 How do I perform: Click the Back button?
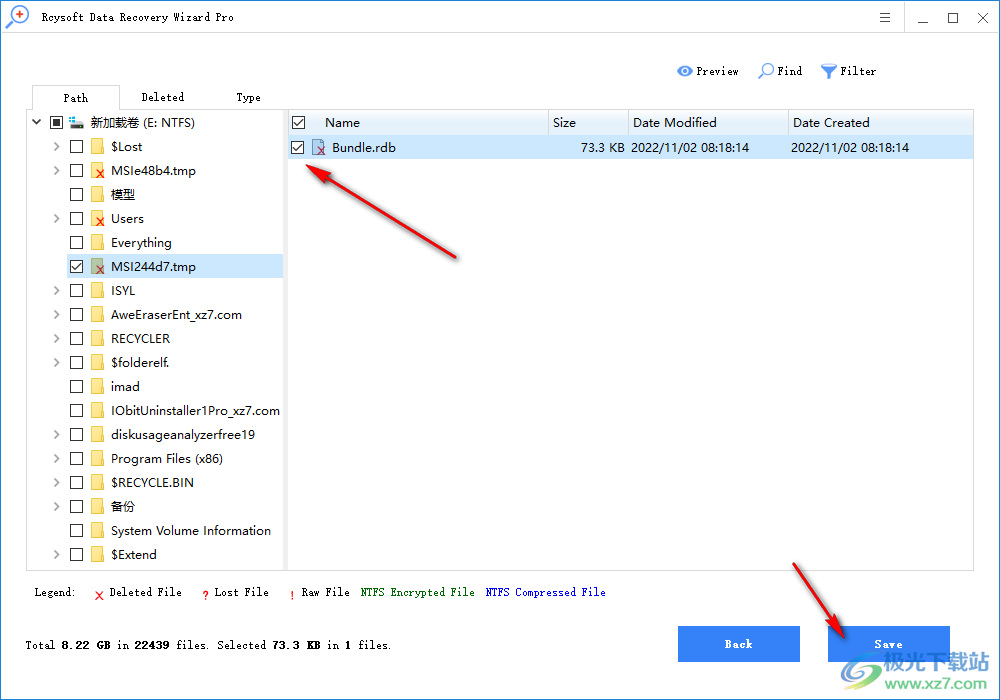coord(739,644)
